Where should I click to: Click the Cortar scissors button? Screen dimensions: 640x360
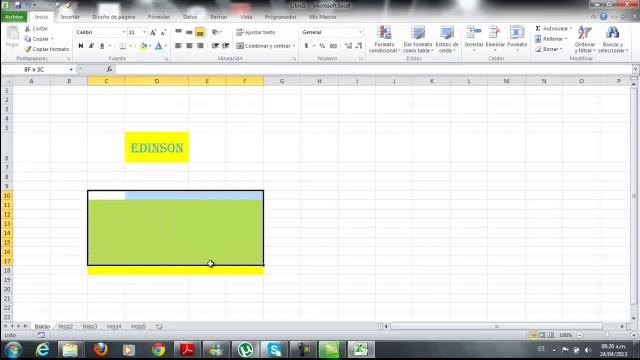coord(36,29)
